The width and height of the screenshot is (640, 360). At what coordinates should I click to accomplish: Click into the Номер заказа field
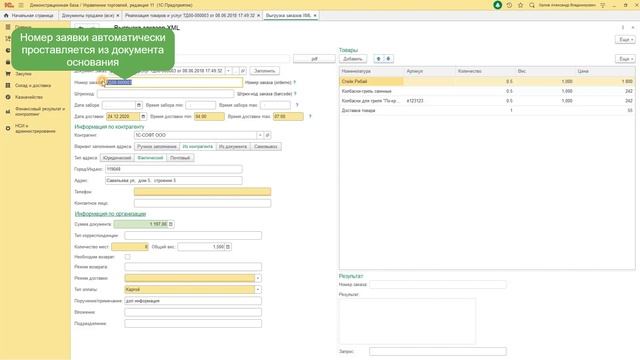(x=174, y=82)
